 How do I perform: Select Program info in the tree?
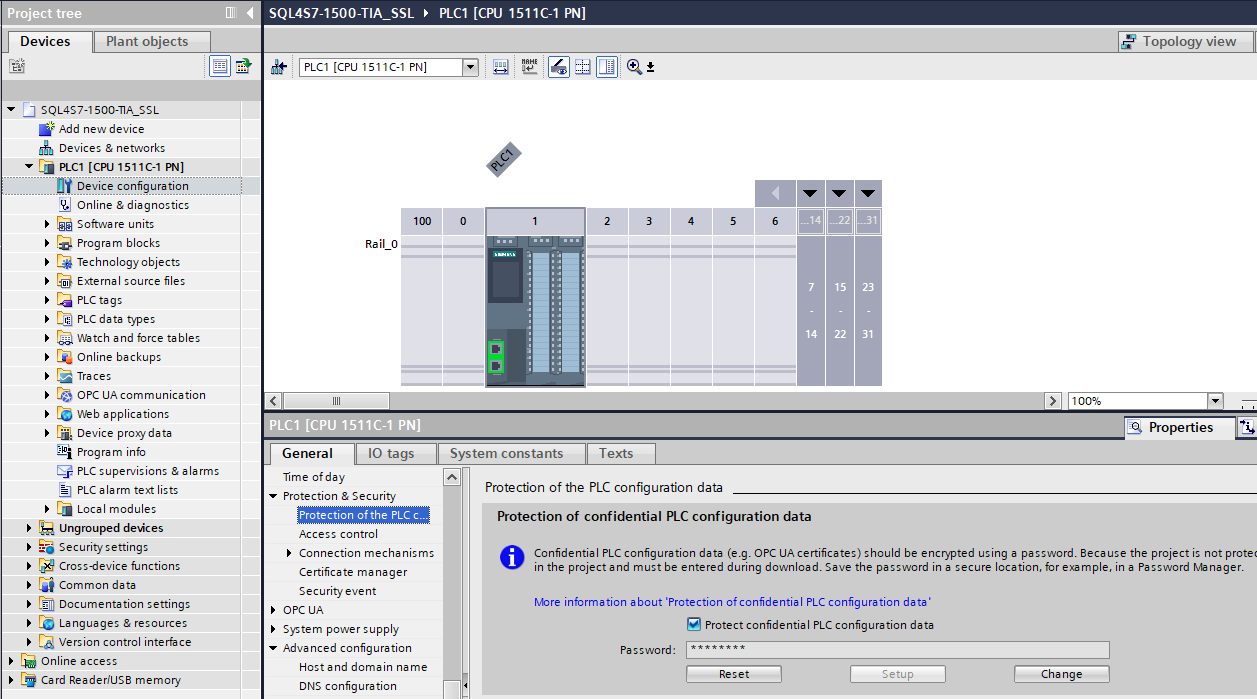tap(111, 452)
